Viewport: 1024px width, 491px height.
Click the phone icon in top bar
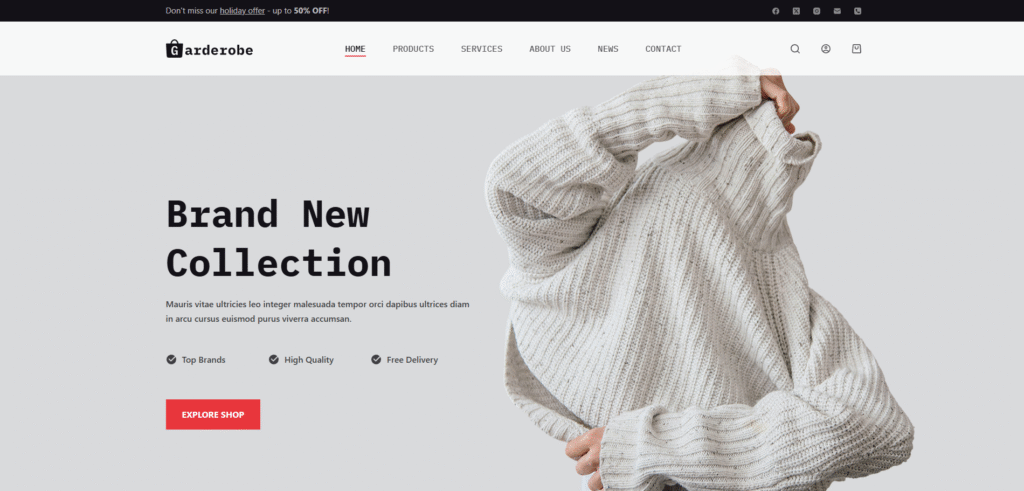coord(857,11)
